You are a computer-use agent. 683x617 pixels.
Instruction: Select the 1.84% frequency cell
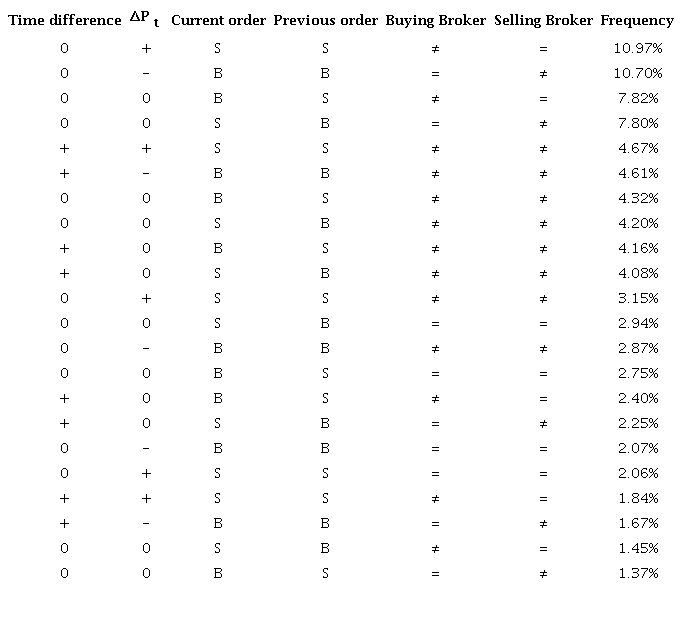coord(637,498)
